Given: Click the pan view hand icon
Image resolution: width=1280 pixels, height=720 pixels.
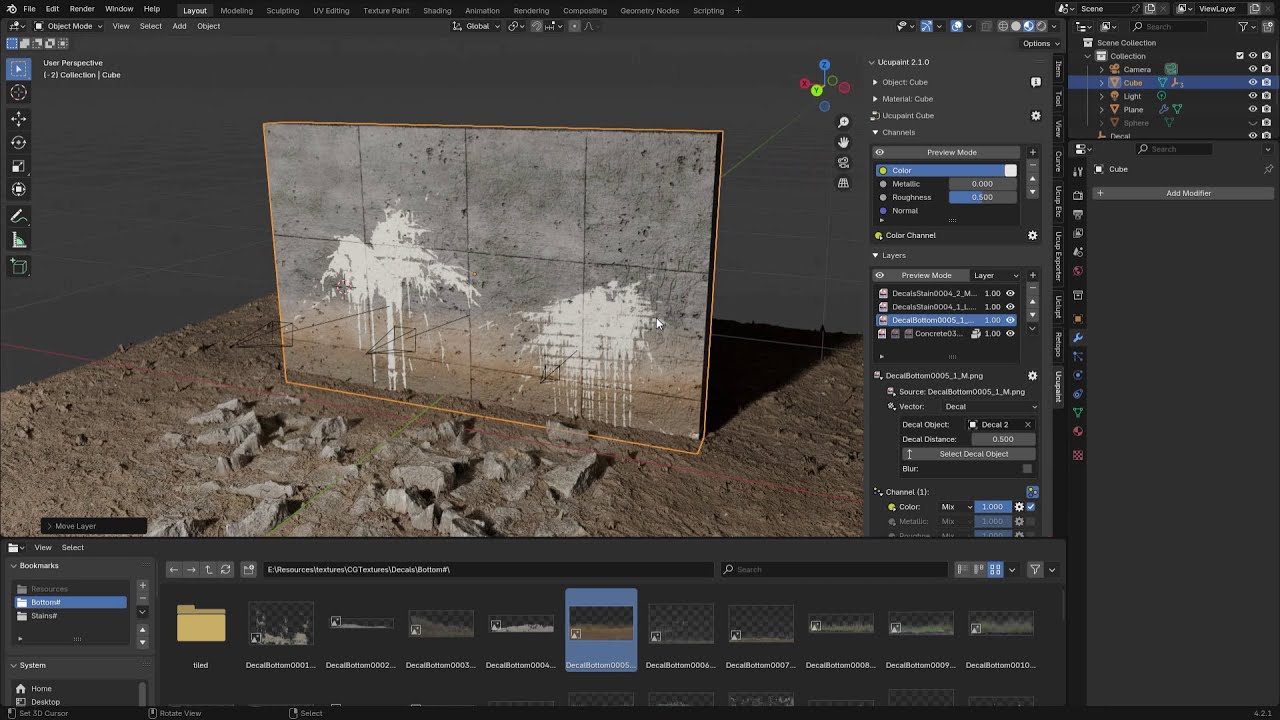Looking at the screenshot, I should point(843,142).
